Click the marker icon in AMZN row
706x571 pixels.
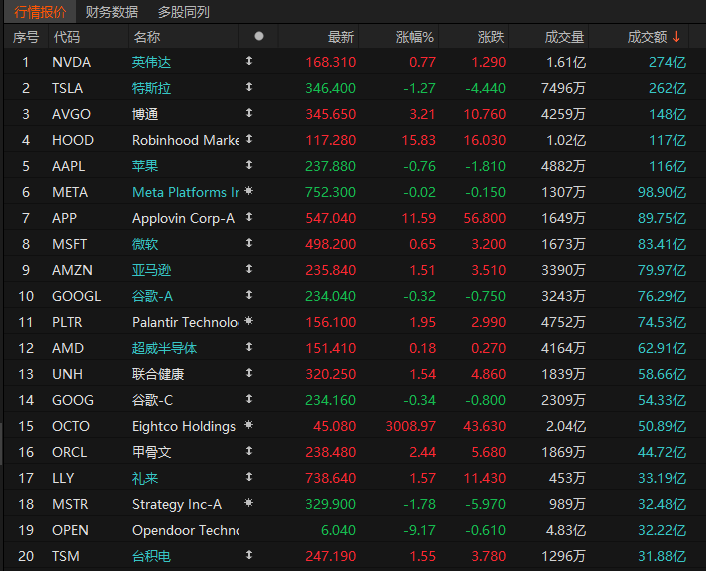coord(249,269)
